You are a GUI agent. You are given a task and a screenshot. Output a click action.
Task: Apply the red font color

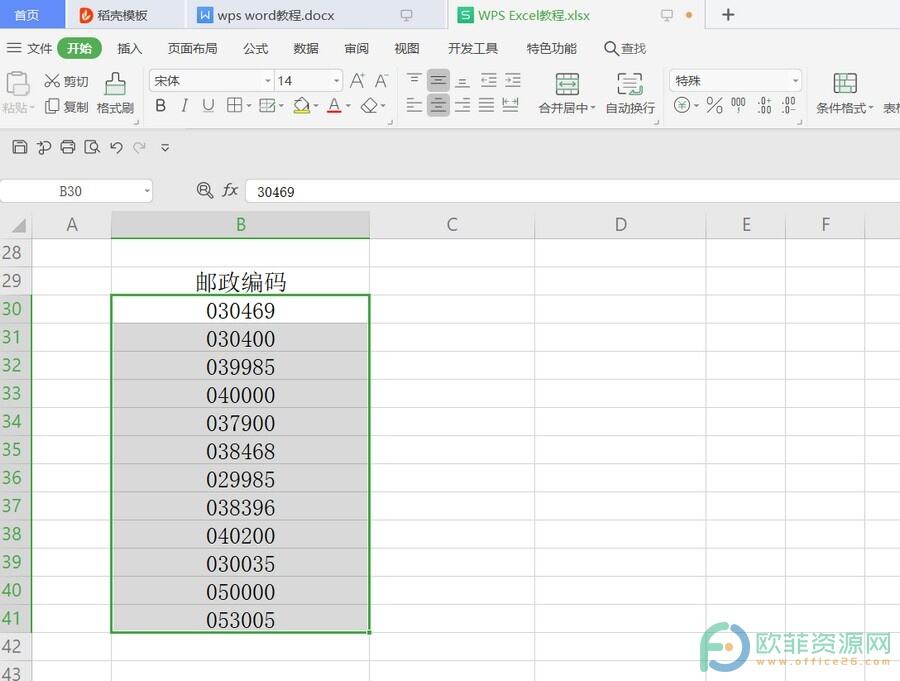click(334, 106)
